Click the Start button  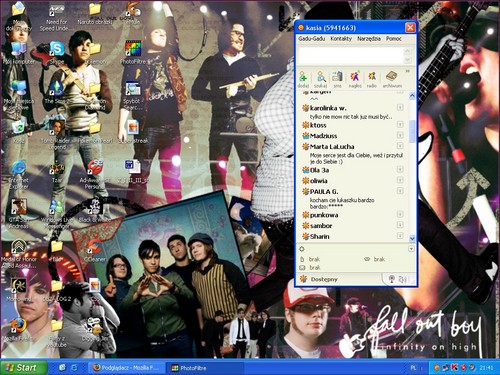pos(22,368)
